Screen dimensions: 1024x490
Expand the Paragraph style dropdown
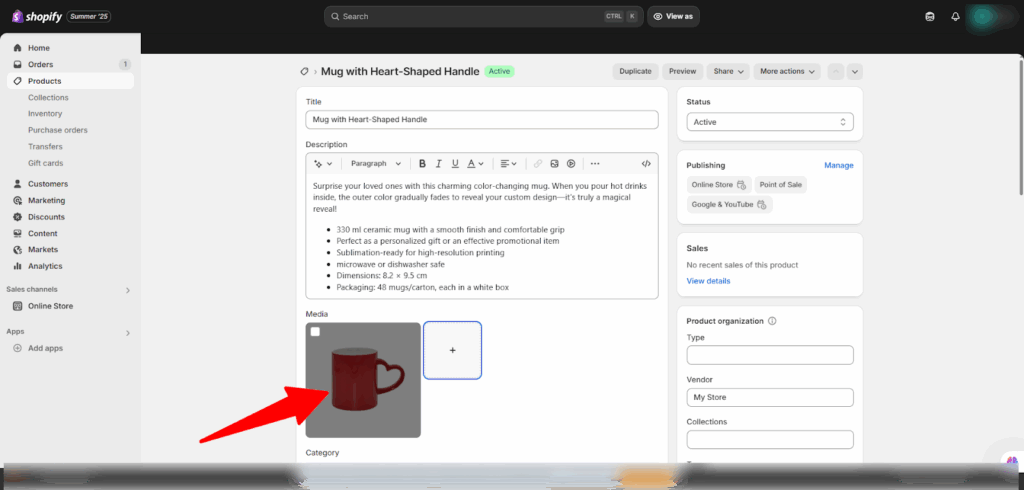click(376, 164)
